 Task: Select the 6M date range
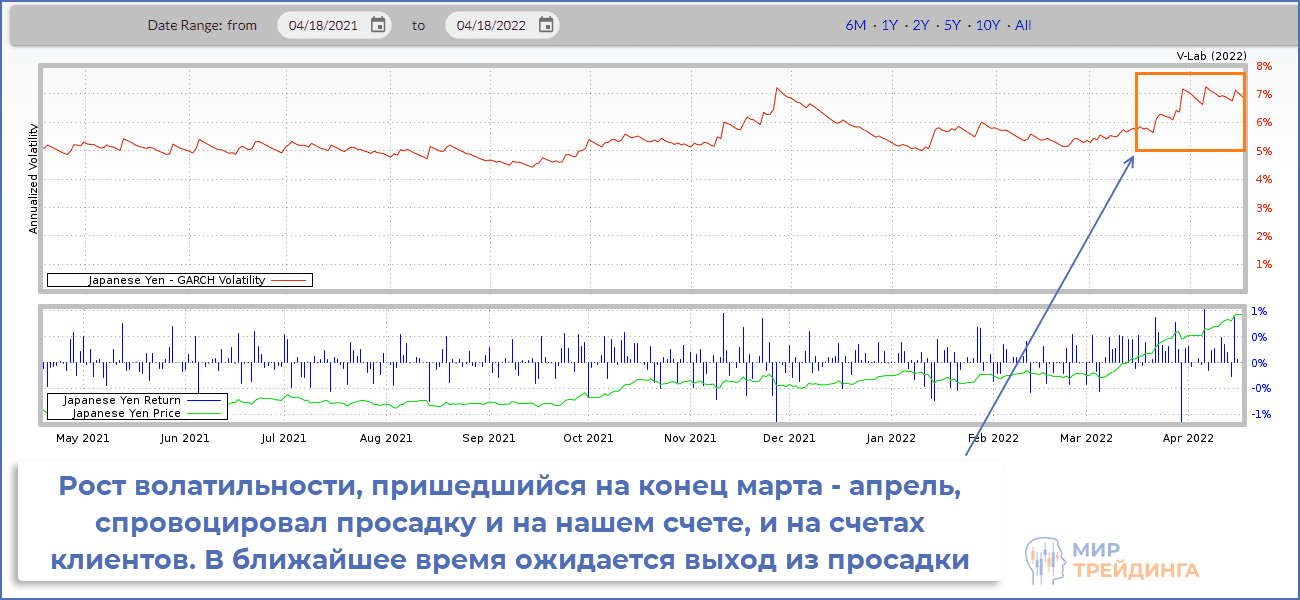(855, 25)
